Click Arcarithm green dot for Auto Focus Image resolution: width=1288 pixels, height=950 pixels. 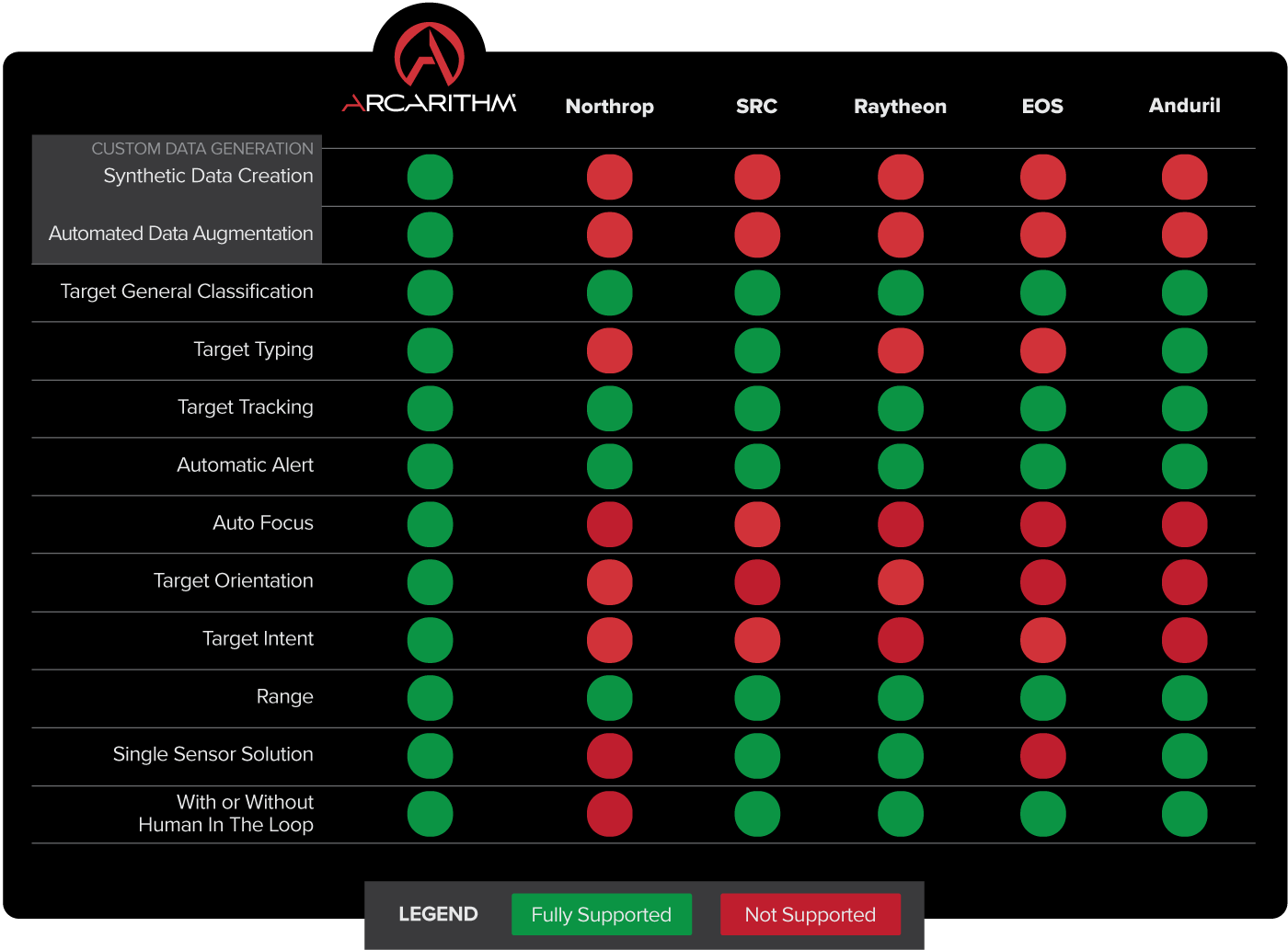coord(431,525)
